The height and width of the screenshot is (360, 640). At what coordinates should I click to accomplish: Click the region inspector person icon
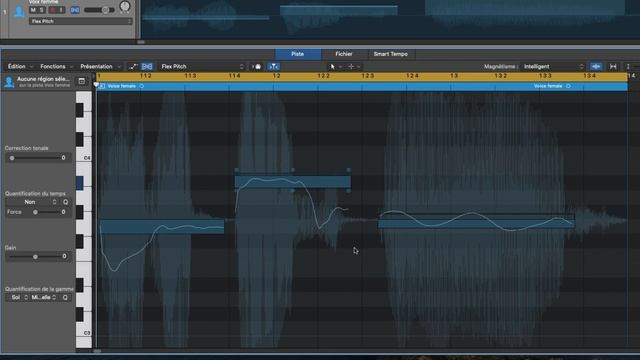pyautogui.click(x=9, y=82)
